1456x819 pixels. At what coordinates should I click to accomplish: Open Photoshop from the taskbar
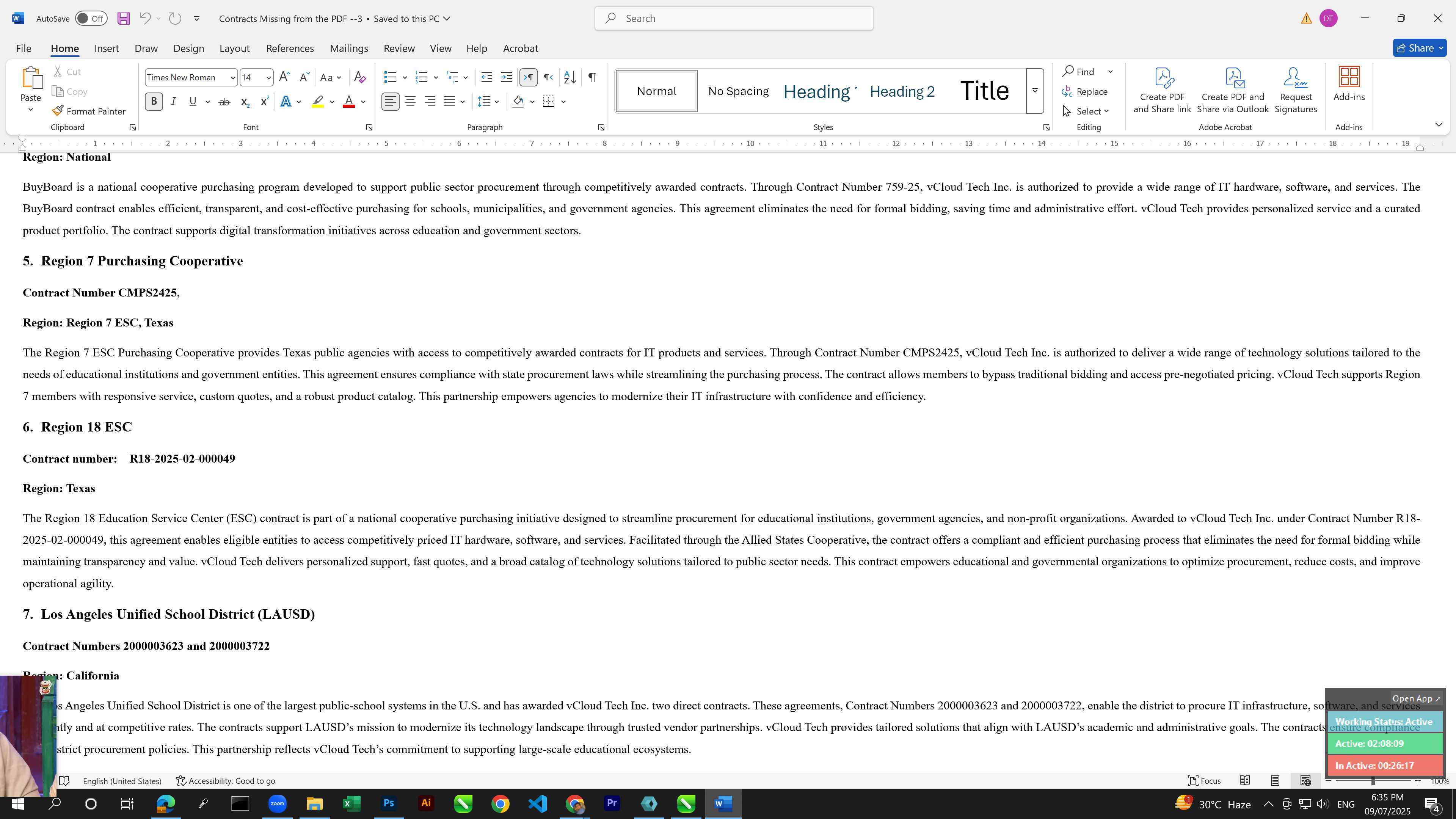(388, 804)
